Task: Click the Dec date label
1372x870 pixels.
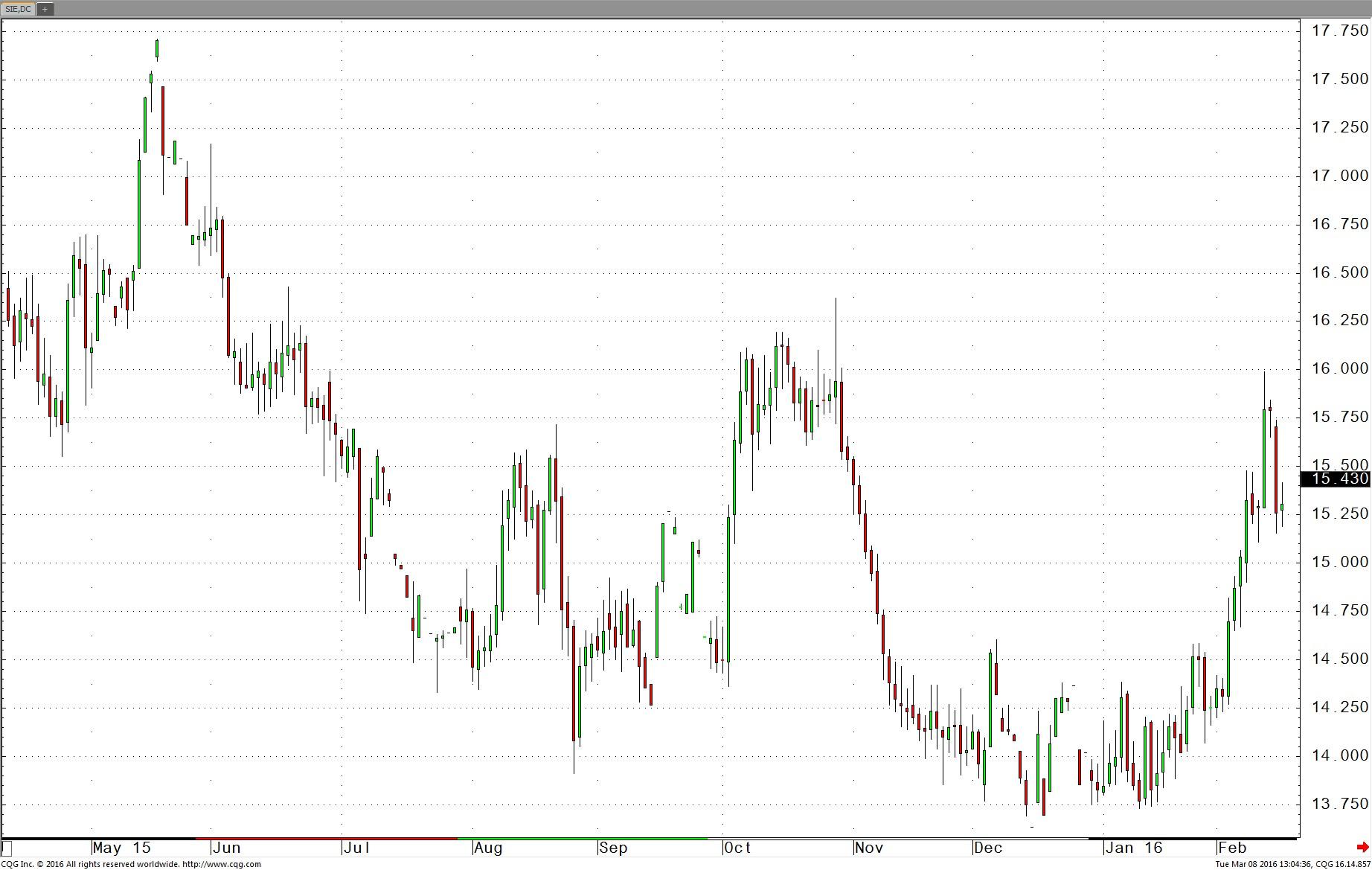Action: 989,848
